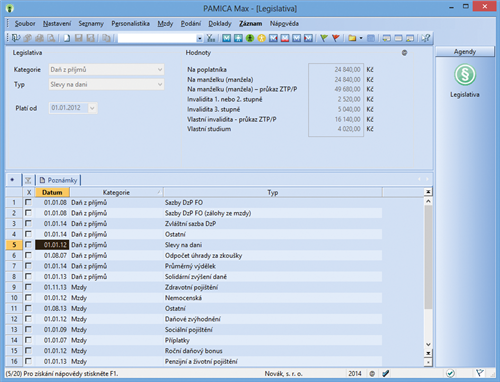Click the filter X icon beside search box
The width and height of the screenshot is (500, 382).
[210, 38]
